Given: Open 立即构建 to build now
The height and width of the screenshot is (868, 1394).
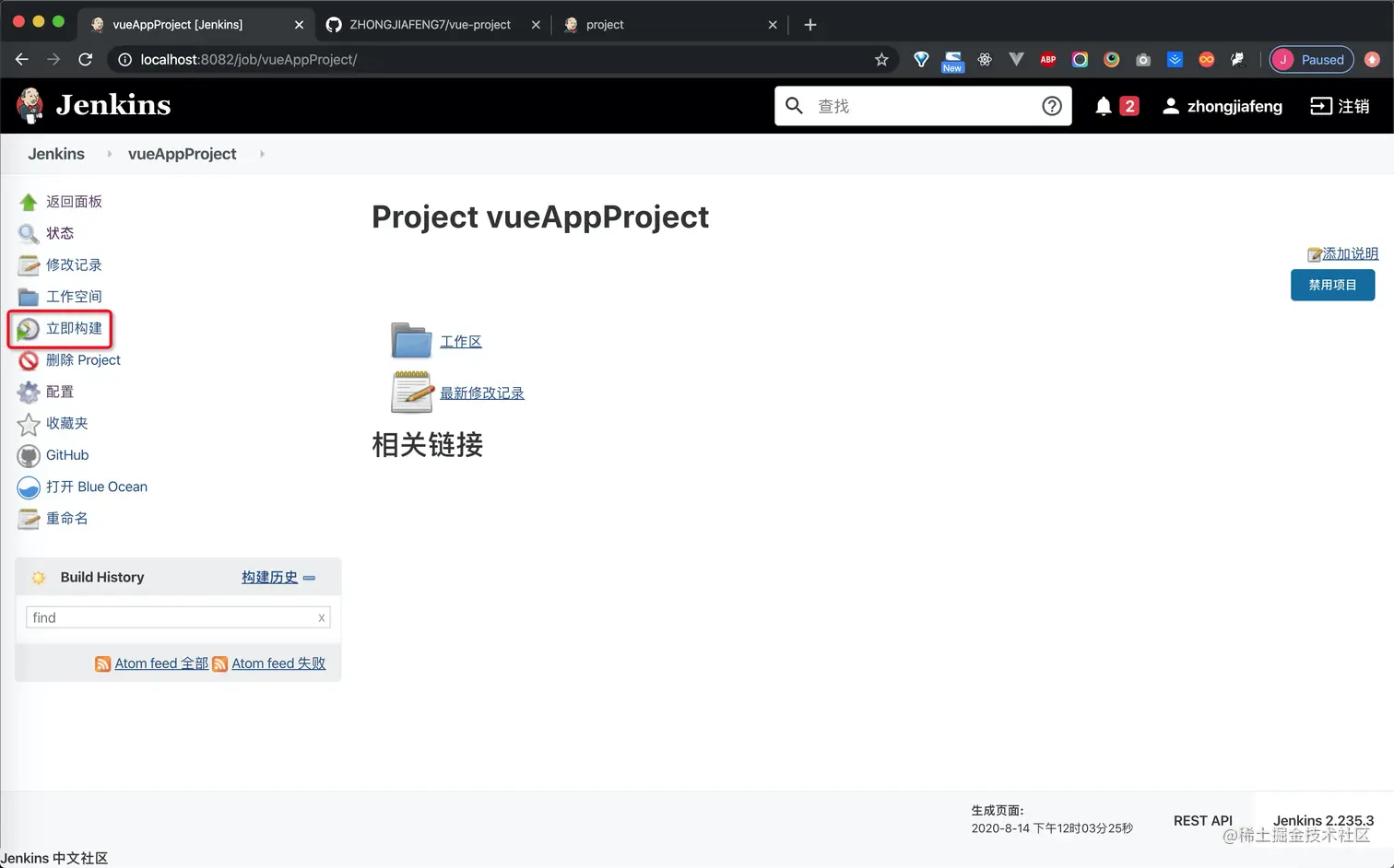Looking at the screenshot, I should pos(75,329).
